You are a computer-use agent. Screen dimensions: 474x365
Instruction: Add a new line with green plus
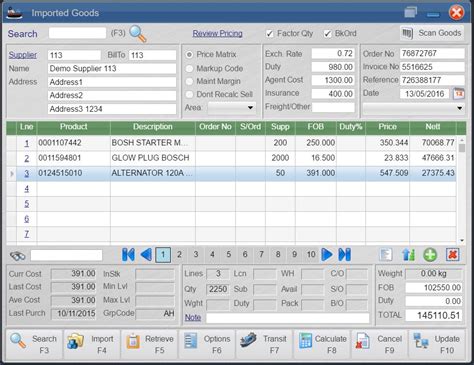[x=430, y=255]
